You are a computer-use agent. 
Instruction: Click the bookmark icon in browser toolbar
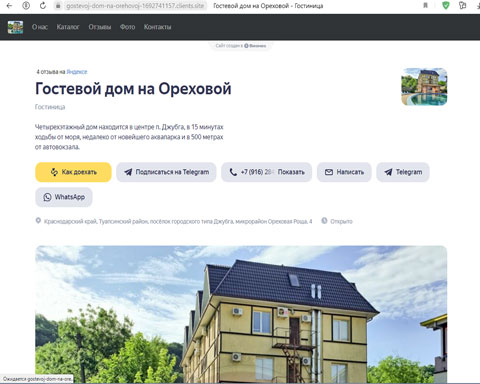[425, 6]
